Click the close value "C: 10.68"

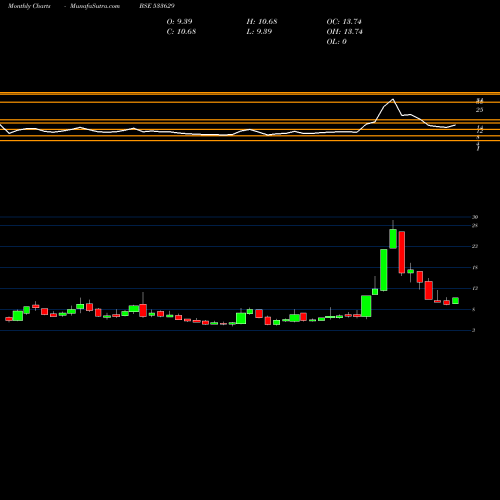pyautogui.click(x=181, y=31)
